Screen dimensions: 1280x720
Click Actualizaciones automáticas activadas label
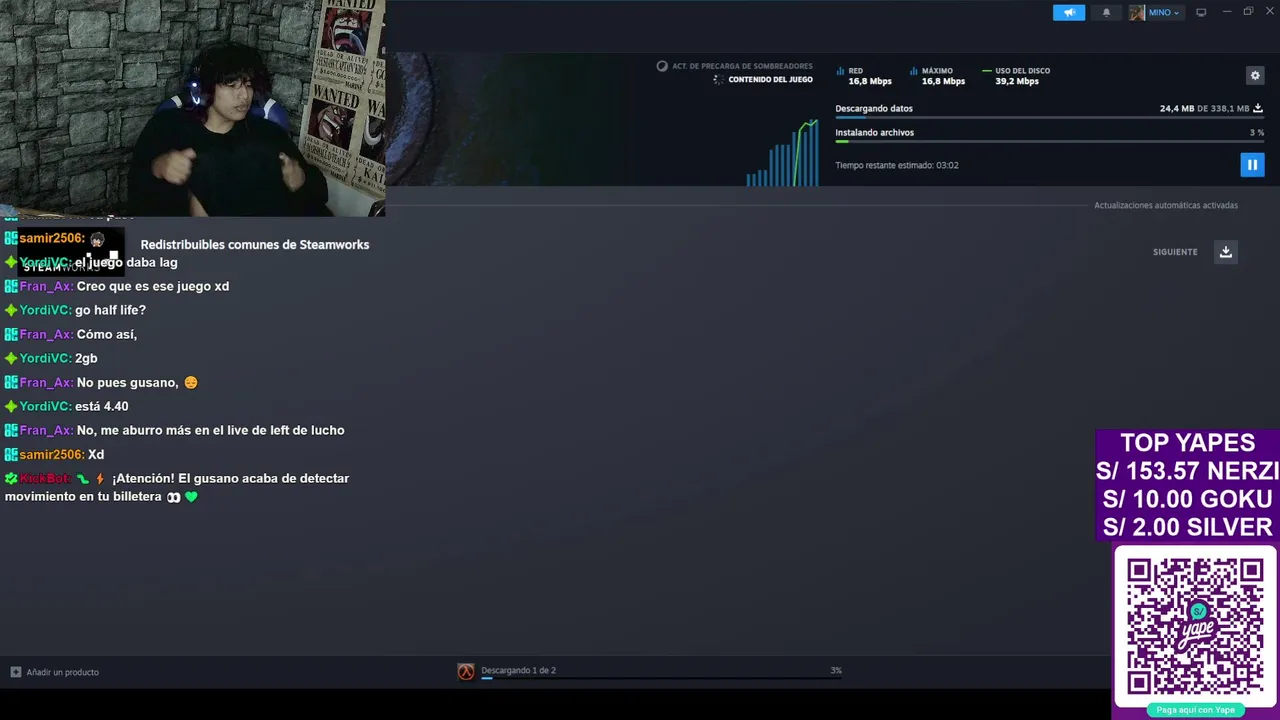click(1166, 205)
